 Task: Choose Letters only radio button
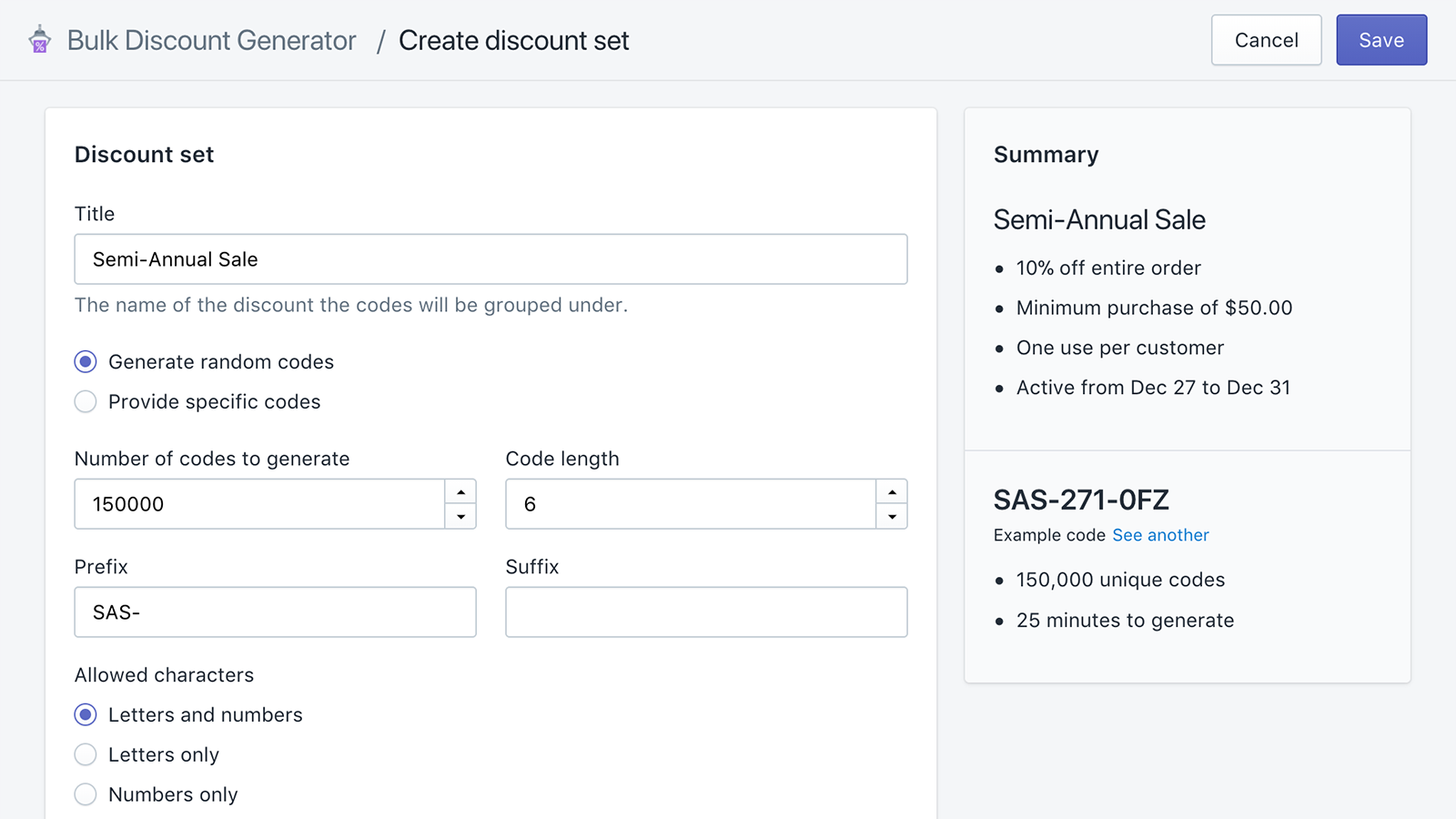86,755
